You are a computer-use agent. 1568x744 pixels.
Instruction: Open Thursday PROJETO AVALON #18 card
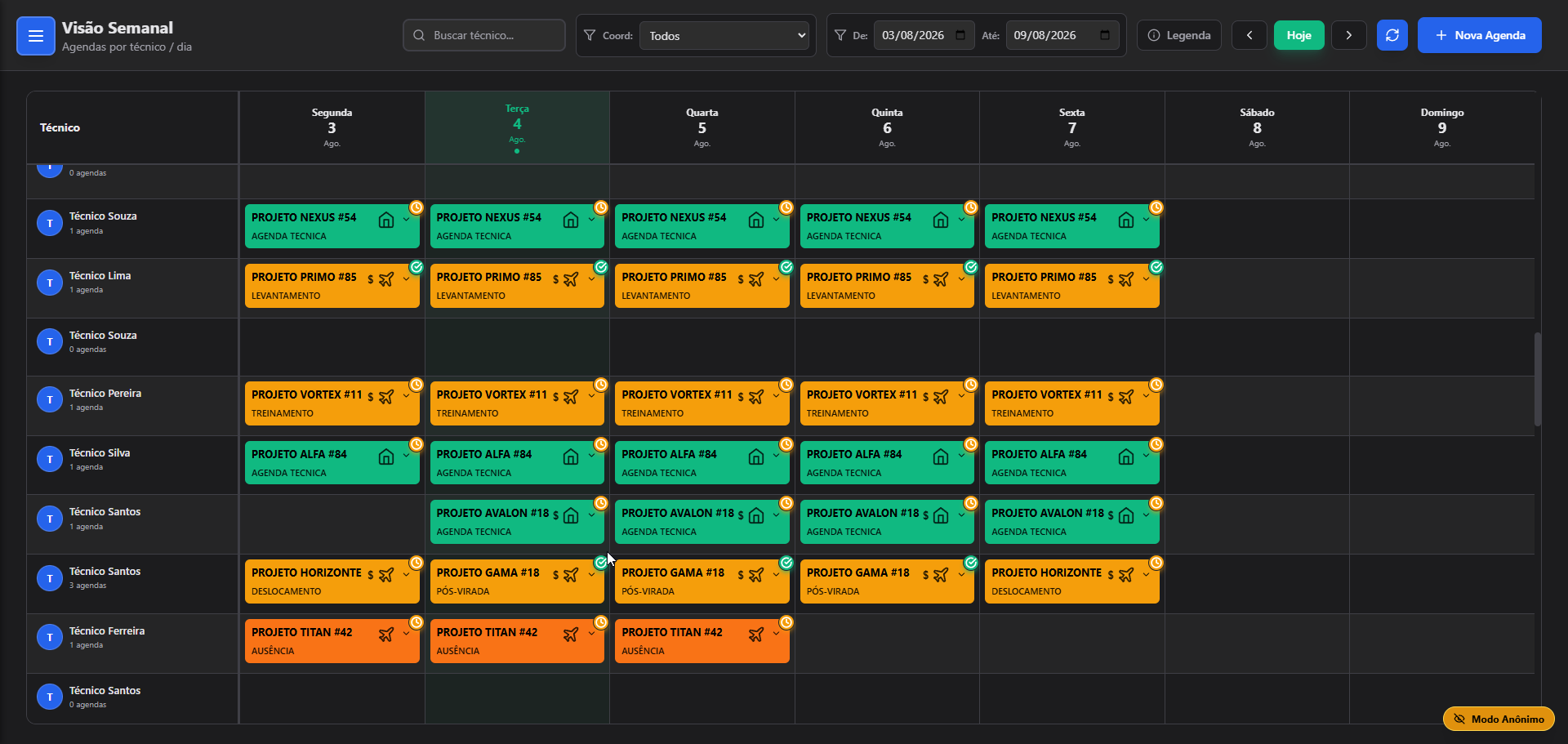click(887, 522)
